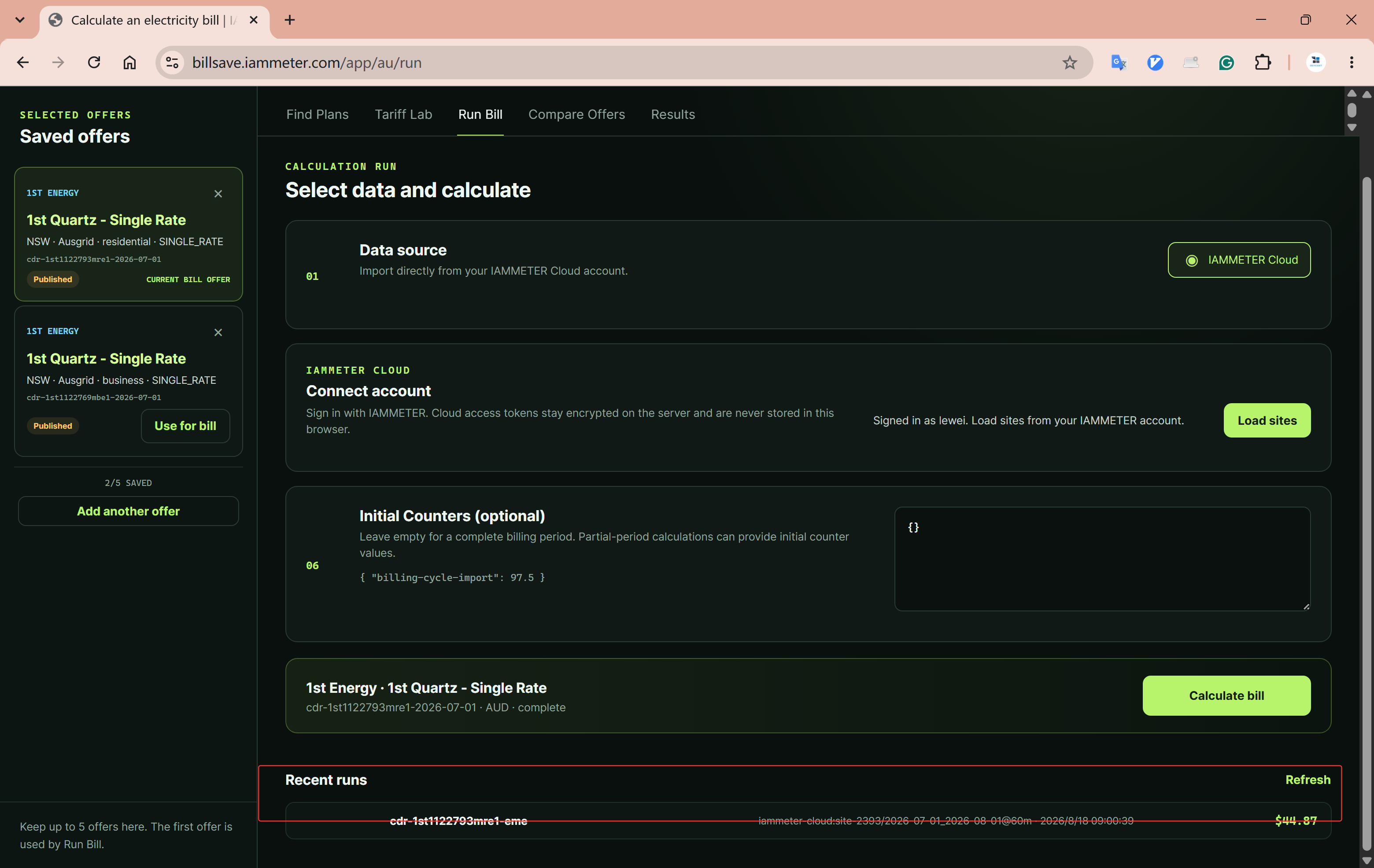This screenshot has width=1374, height=868.
Task: Click the Signed in as lewei message
Action: [x=1028, y=420]
